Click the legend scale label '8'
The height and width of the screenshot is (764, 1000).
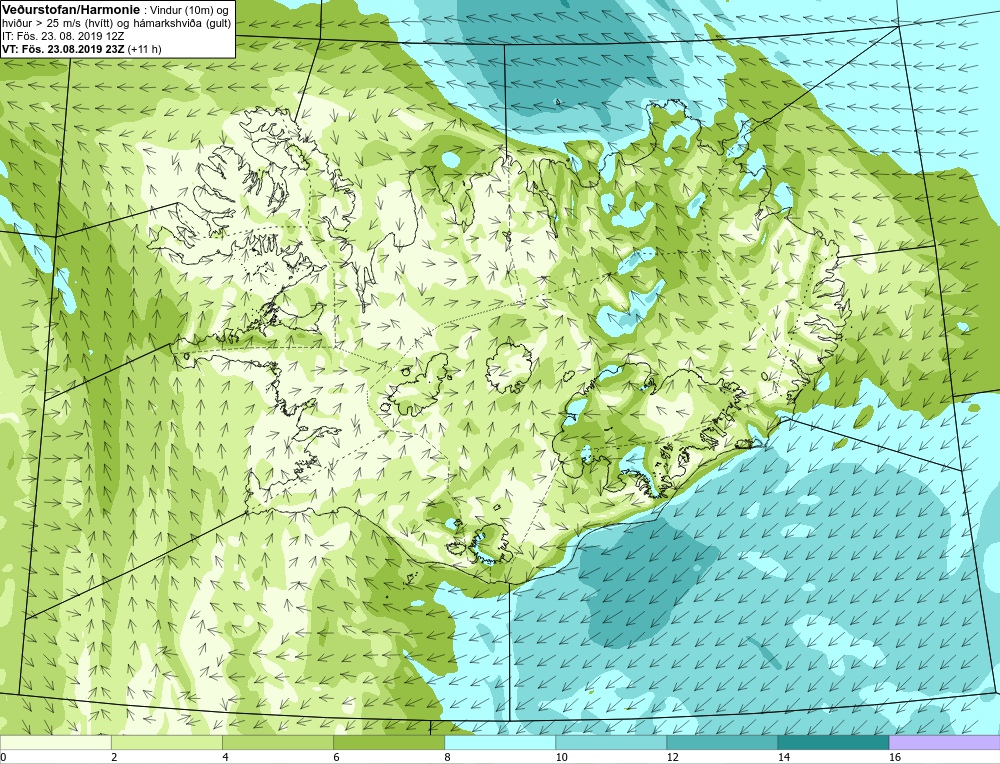point(448,757)
